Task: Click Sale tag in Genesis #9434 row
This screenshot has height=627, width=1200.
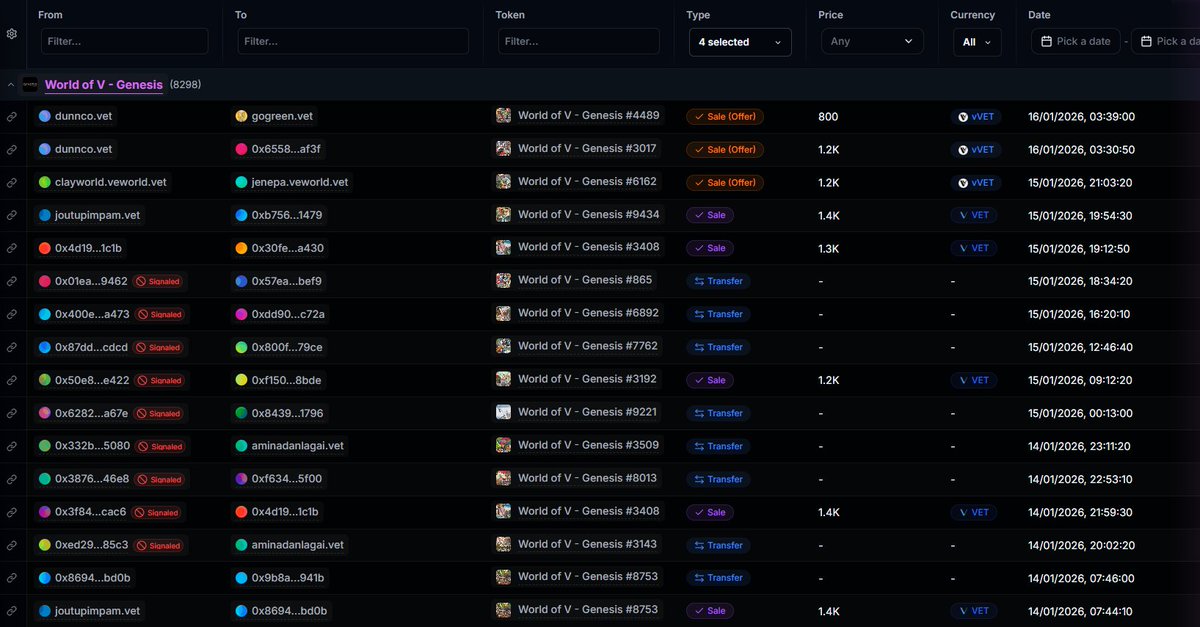Action: (x=710, y=215)
